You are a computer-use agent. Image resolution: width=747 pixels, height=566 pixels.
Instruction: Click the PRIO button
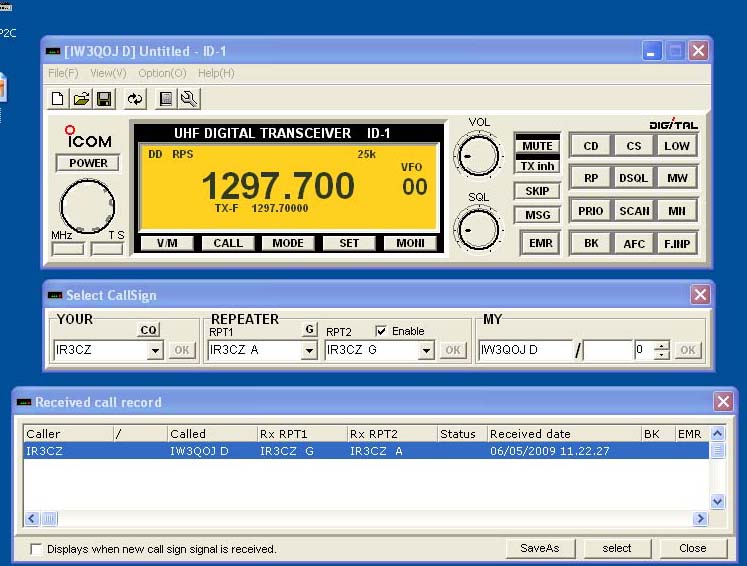click(591, 211)
